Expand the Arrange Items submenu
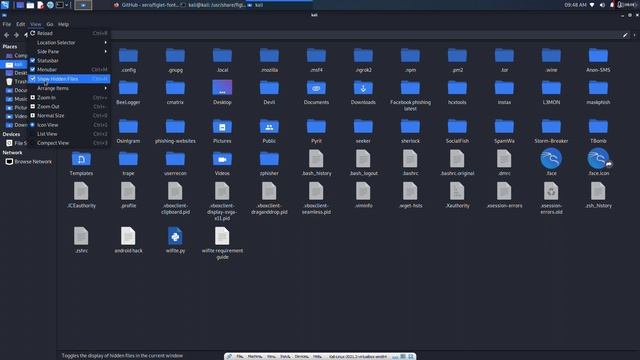The height and width of the screenshot is (360, 640). point(69,88)
